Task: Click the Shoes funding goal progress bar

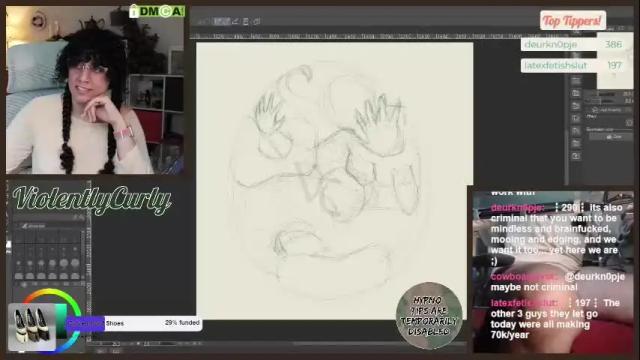Action: (134, 323)
